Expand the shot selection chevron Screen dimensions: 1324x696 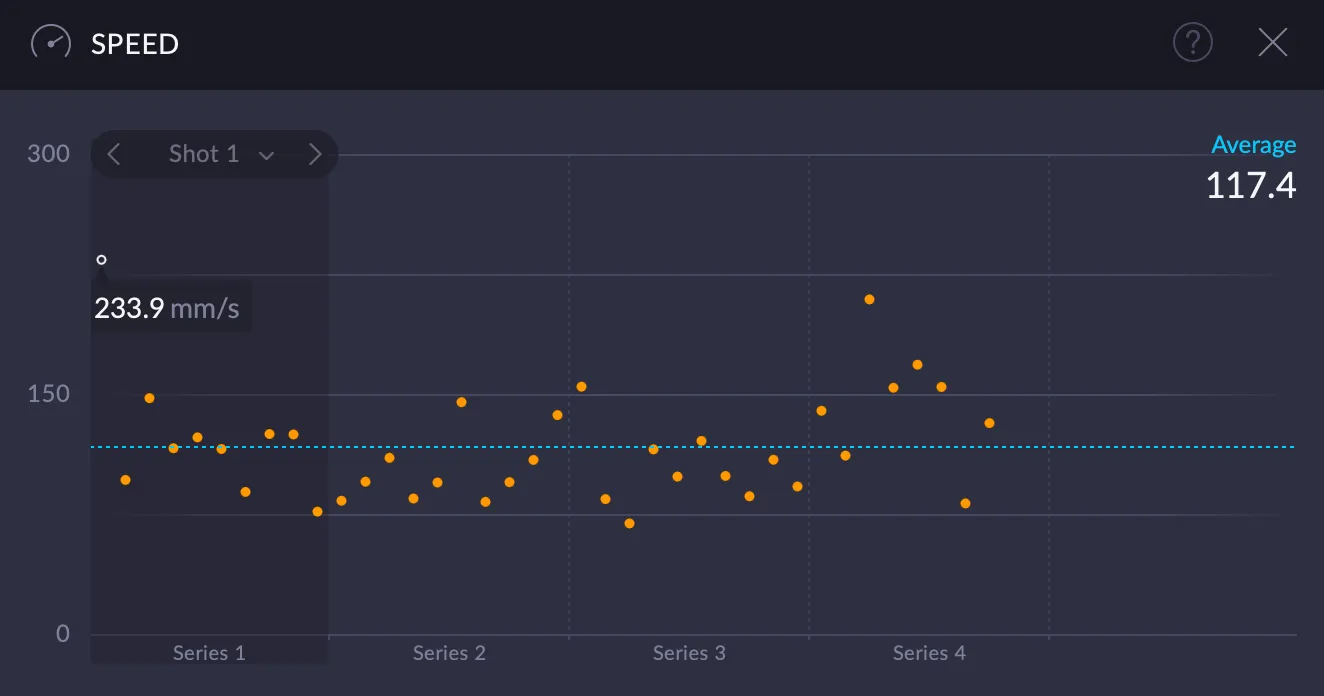pos(266,156)
